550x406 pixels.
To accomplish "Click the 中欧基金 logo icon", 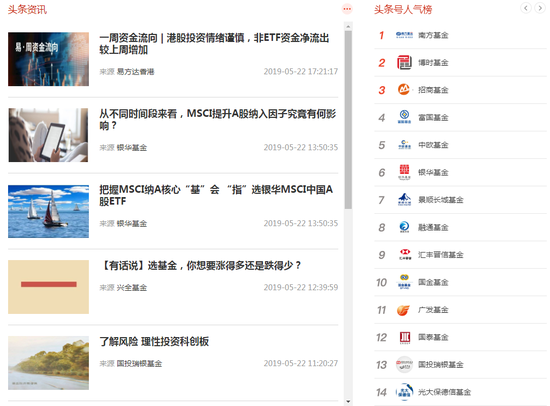I will pos(404,145).
